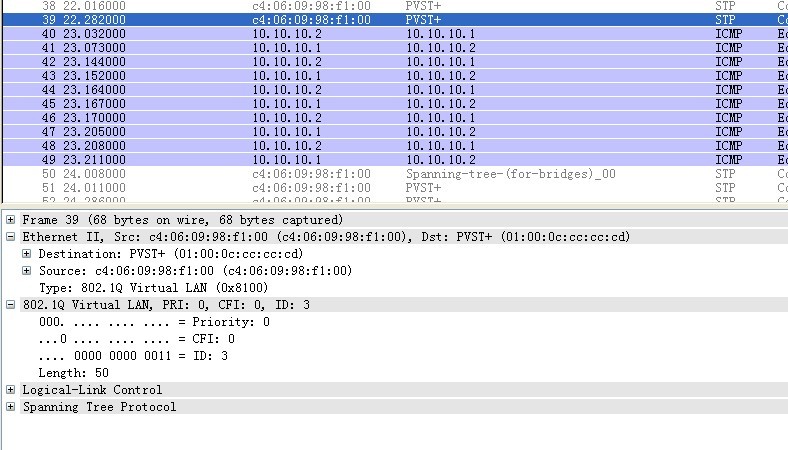
Task: Expand the Spanning Tree Protocol section
Action: 10,407
